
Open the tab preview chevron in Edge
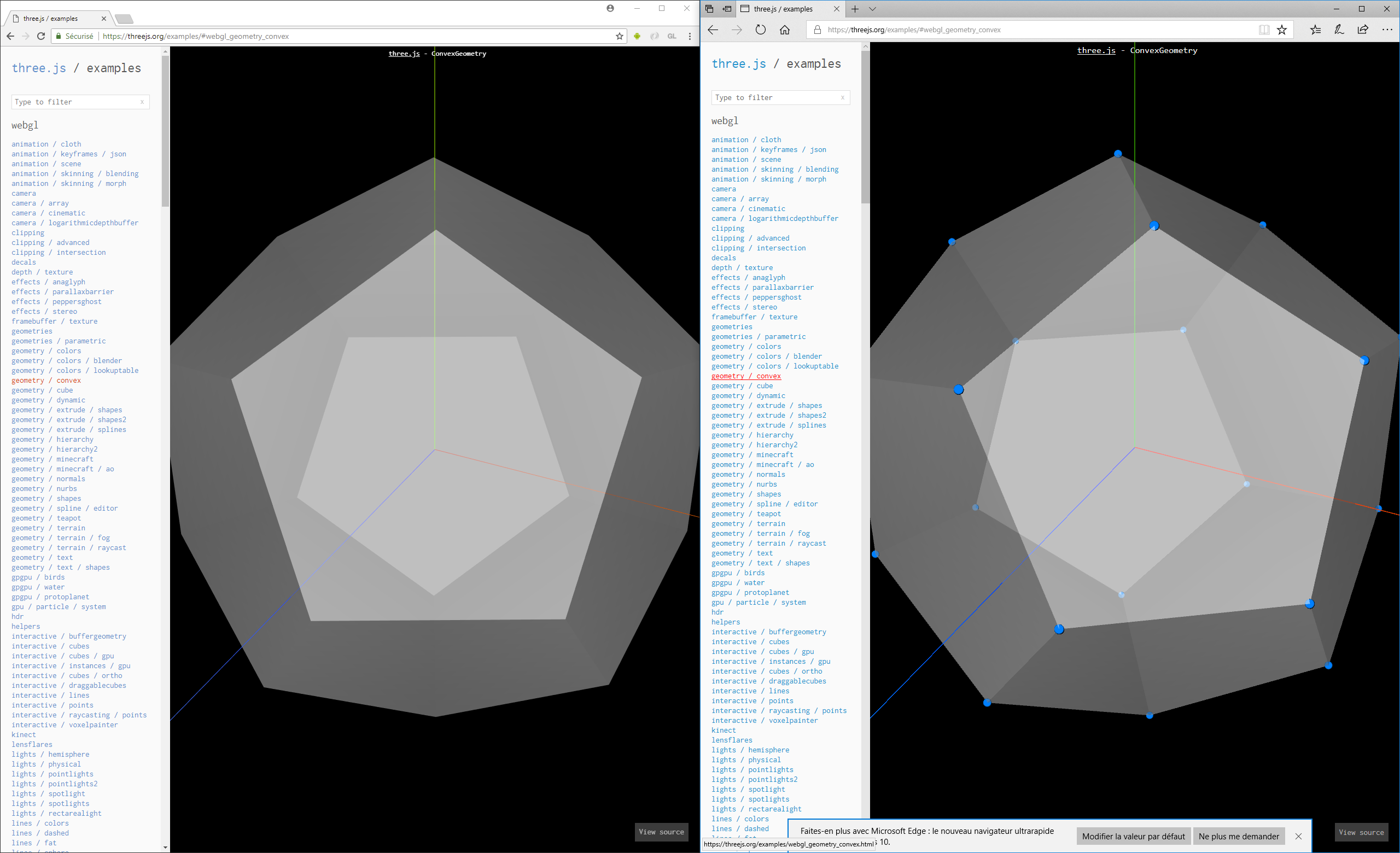point(873,9)
